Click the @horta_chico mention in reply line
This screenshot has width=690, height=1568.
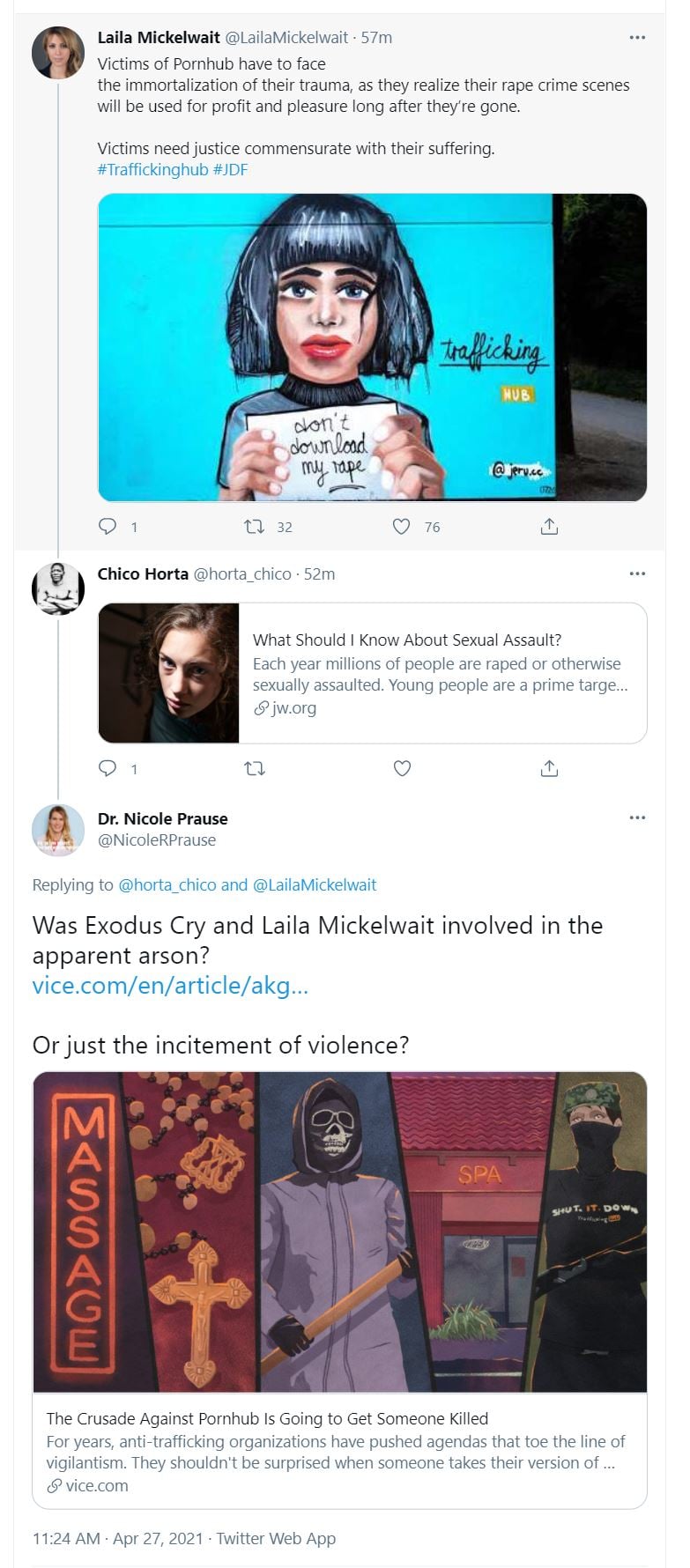(x=167, y=884)
